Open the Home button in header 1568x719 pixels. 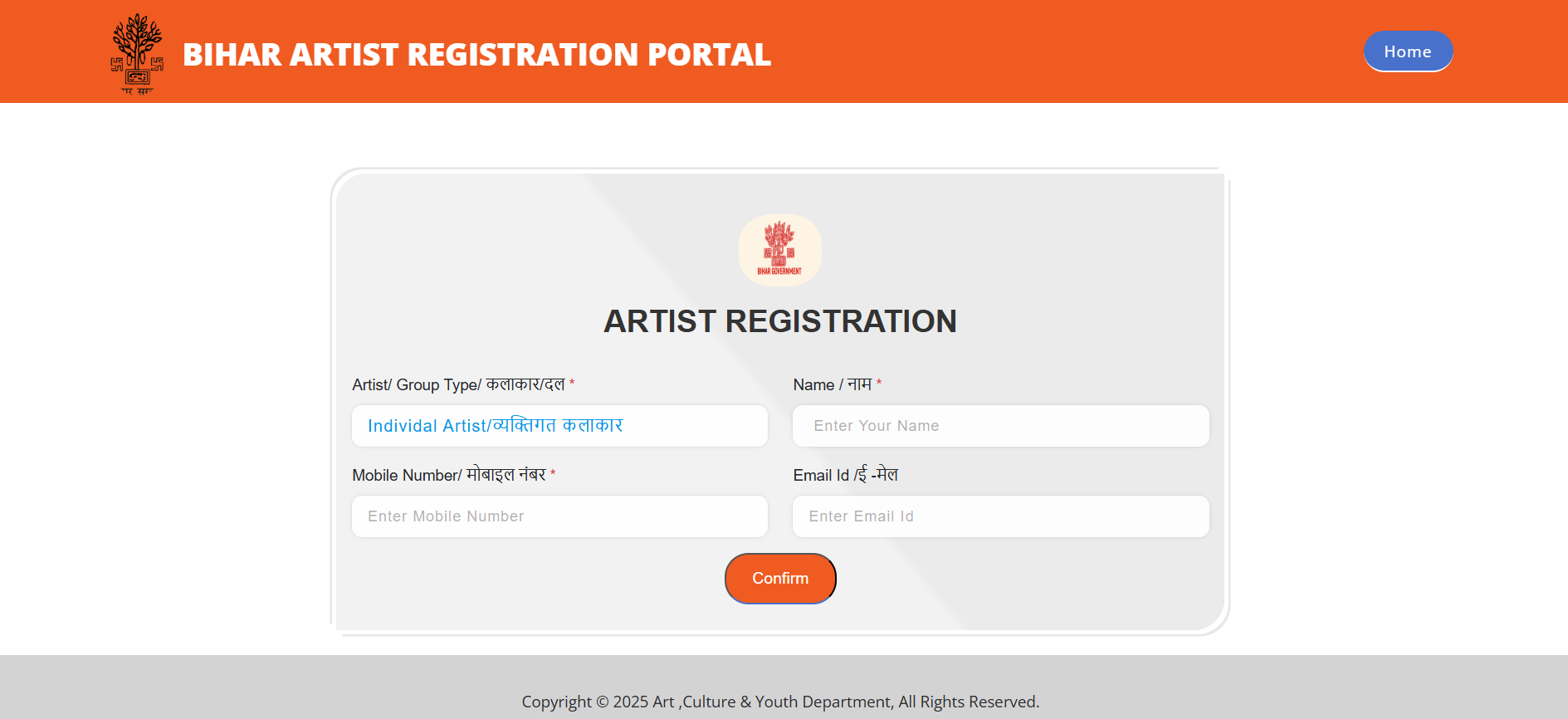point(1408,51)
